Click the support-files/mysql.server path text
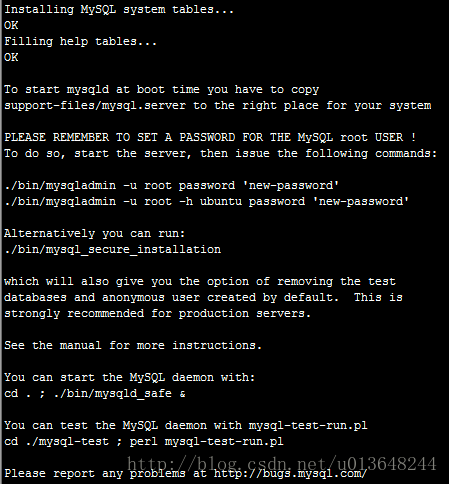 pyautogui.click(x=95, y=106)
